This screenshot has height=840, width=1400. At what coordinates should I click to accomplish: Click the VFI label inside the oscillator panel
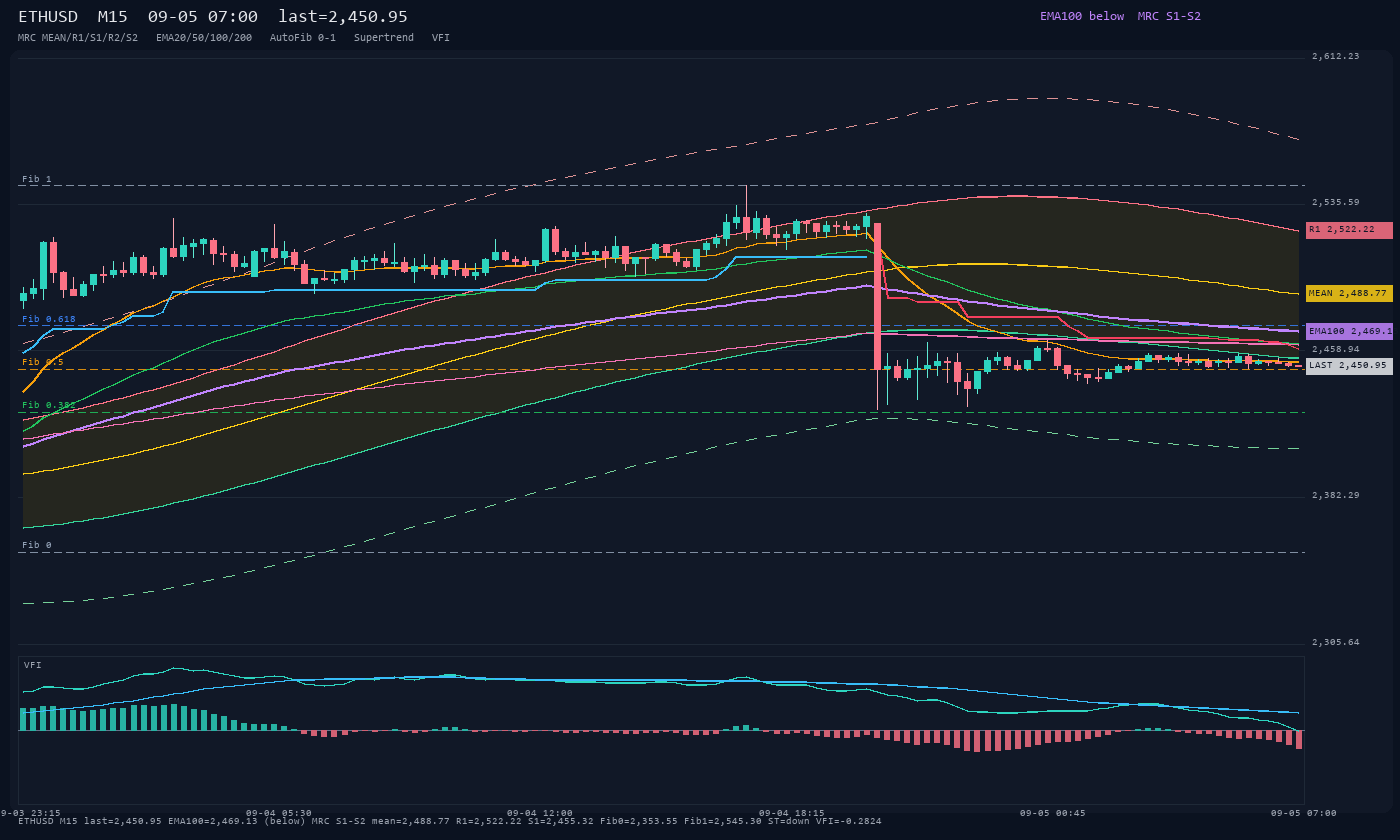tap(33, 665)
